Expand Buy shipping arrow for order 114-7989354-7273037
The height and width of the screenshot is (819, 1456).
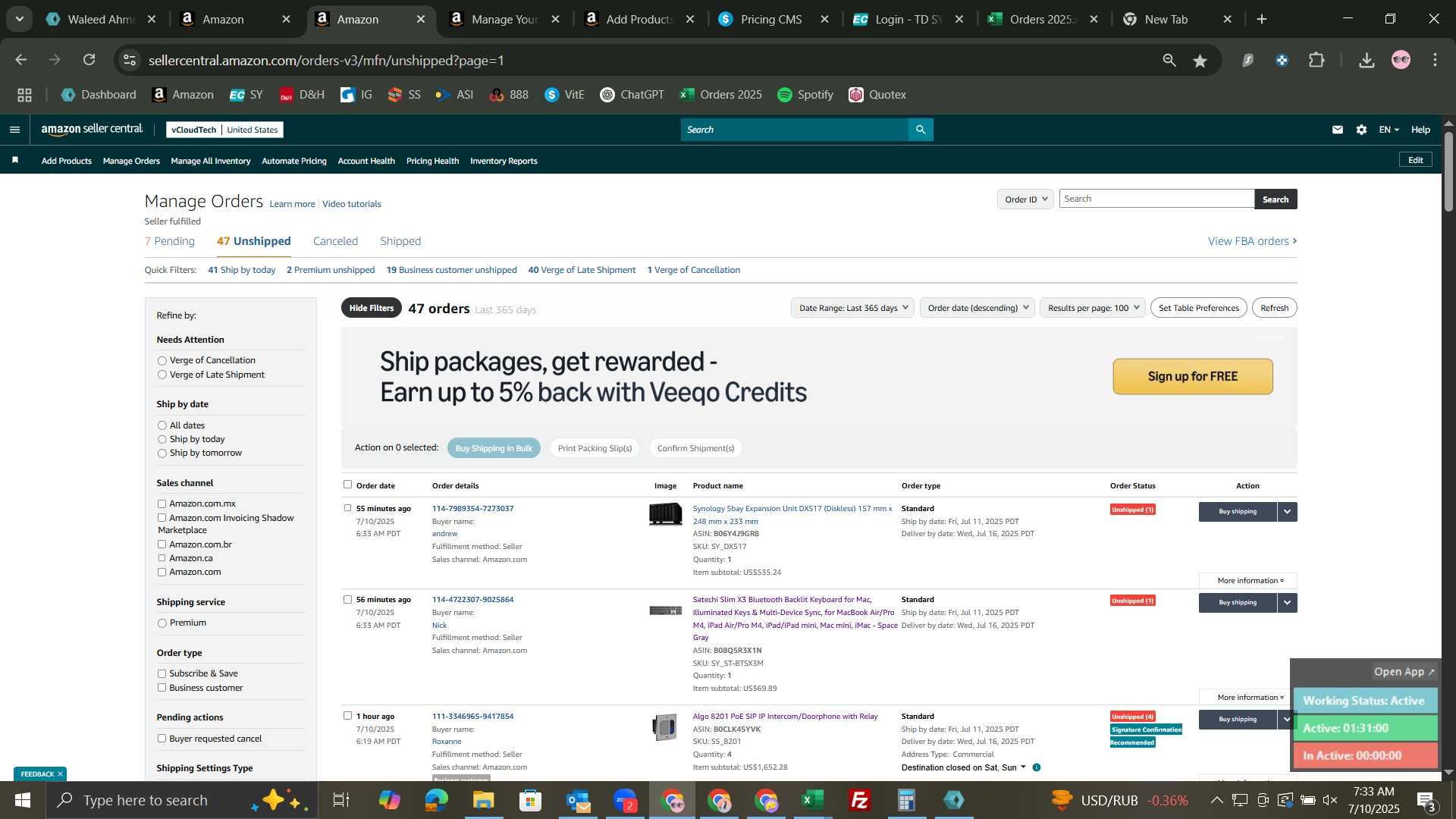1288,512
